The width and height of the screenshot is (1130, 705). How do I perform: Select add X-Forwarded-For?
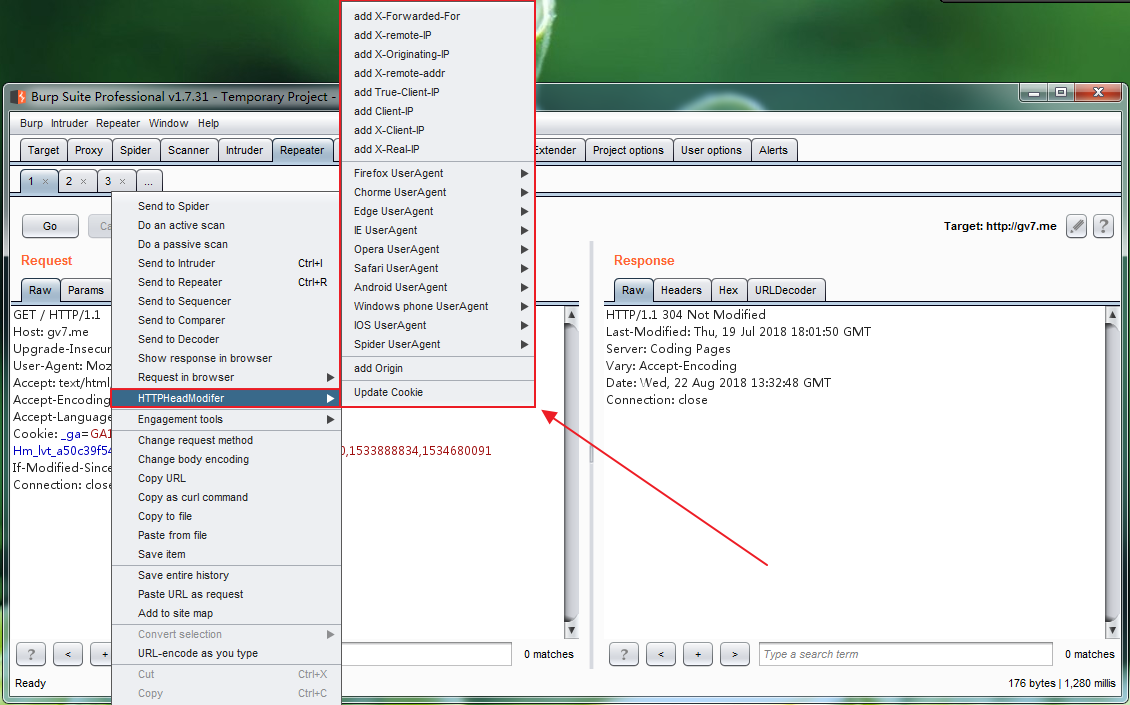438,16
